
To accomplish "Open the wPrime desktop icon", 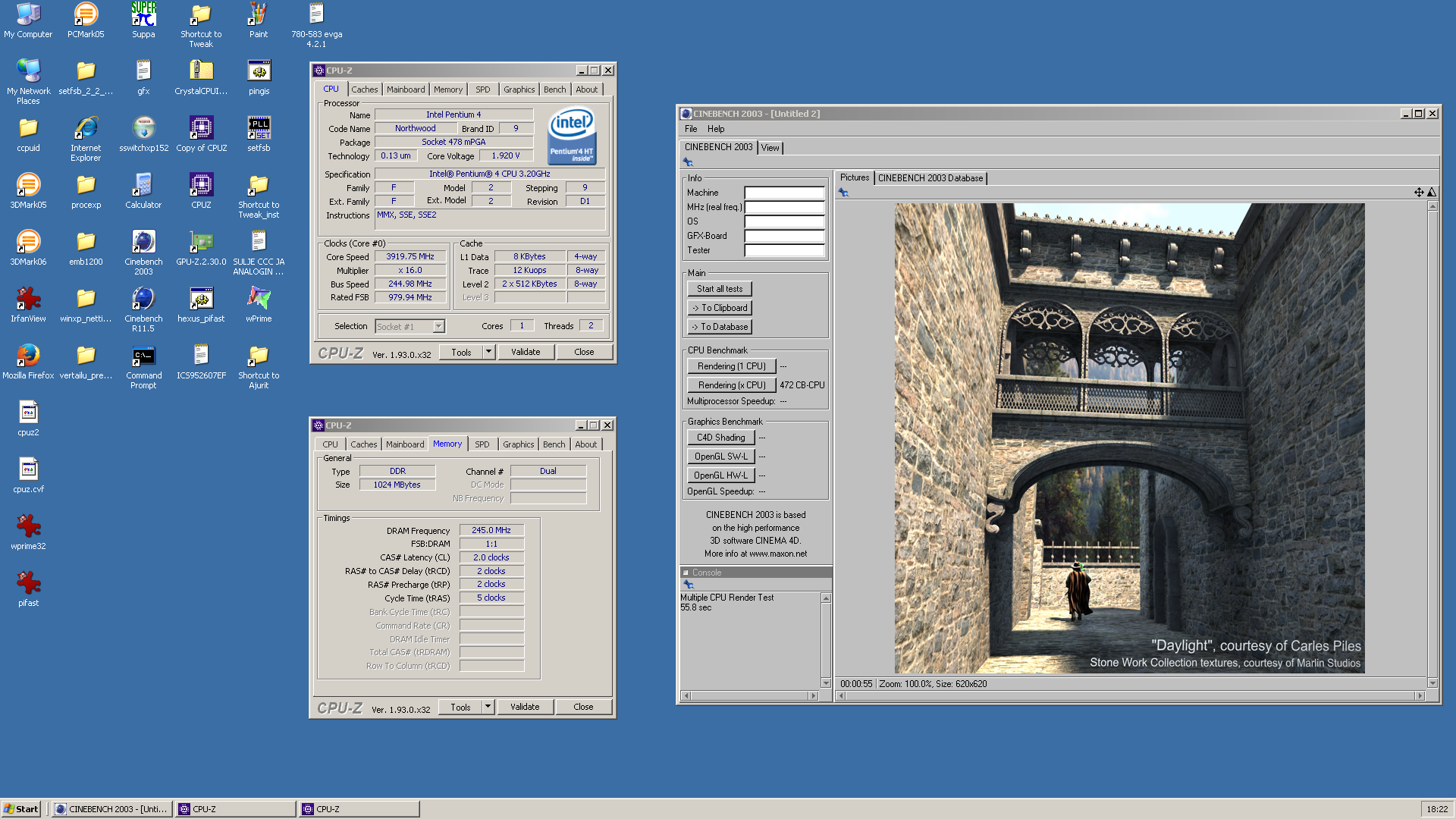I will [x=259, y=305].
